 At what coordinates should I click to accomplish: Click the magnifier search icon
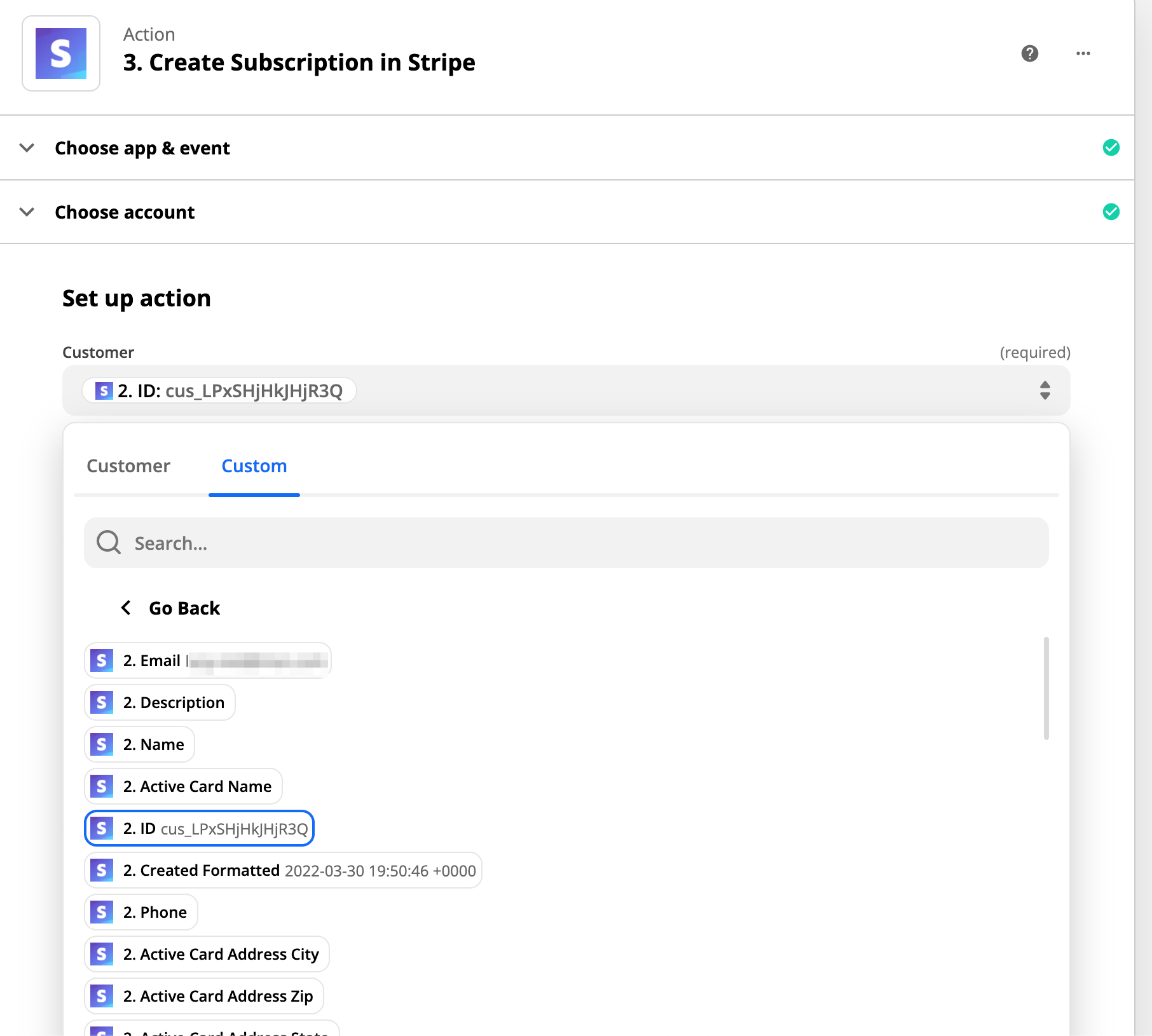pos(109,543)
